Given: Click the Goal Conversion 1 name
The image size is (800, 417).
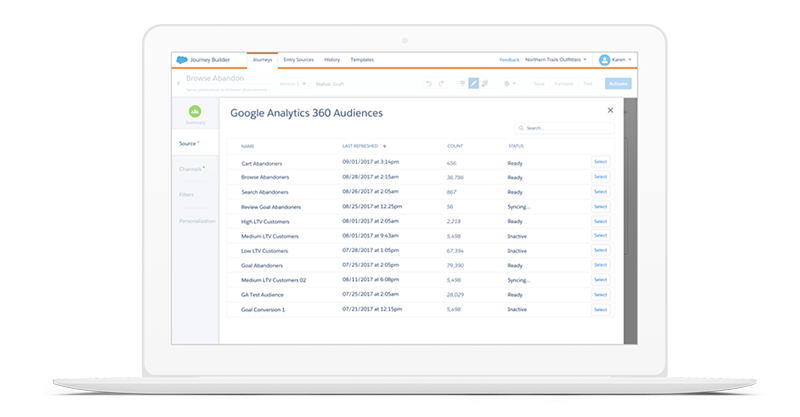Looking at the screenshot, I should [263, 309].
